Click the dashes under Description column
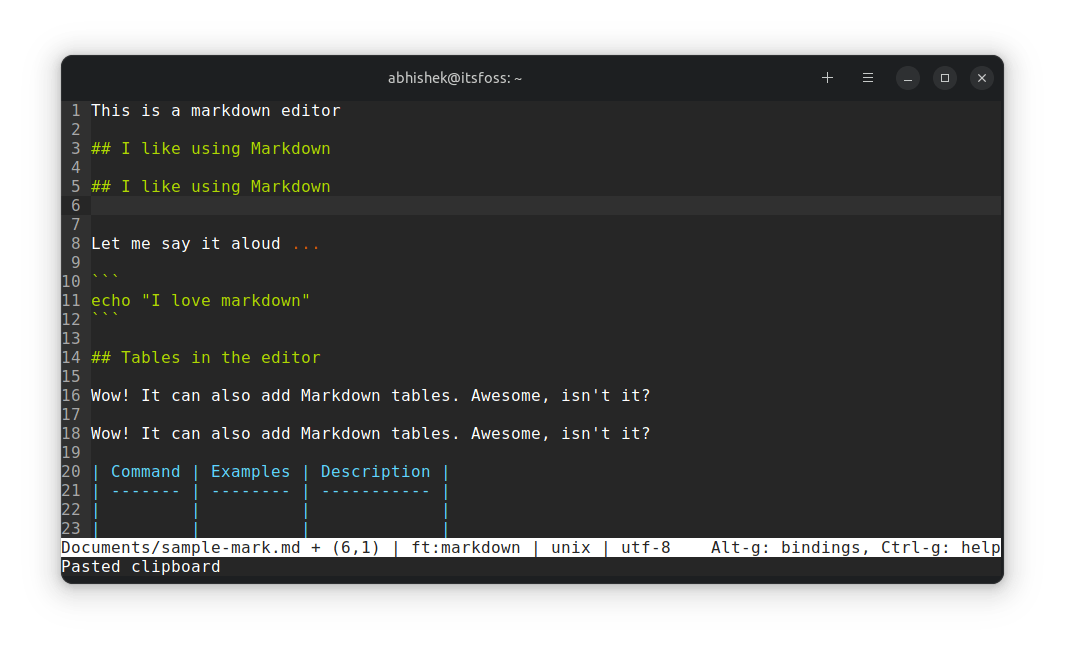The image size is (1065, 651). (375, 491)
